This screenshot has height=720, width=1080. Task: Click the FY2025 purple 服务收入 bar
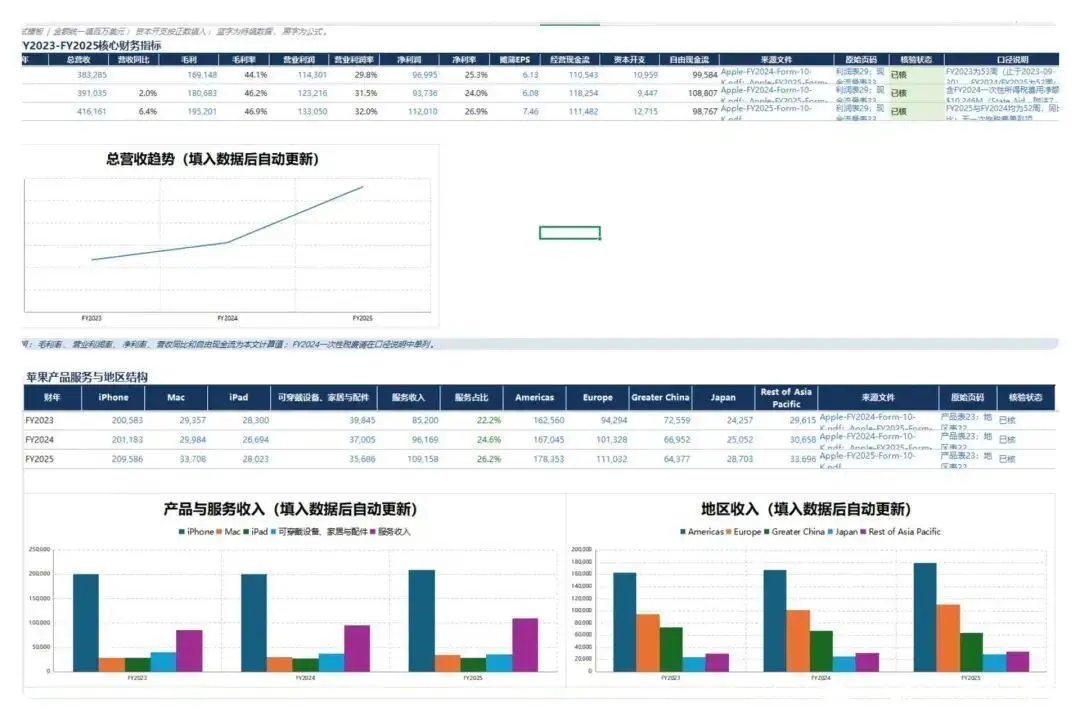(x=525, y=645)
